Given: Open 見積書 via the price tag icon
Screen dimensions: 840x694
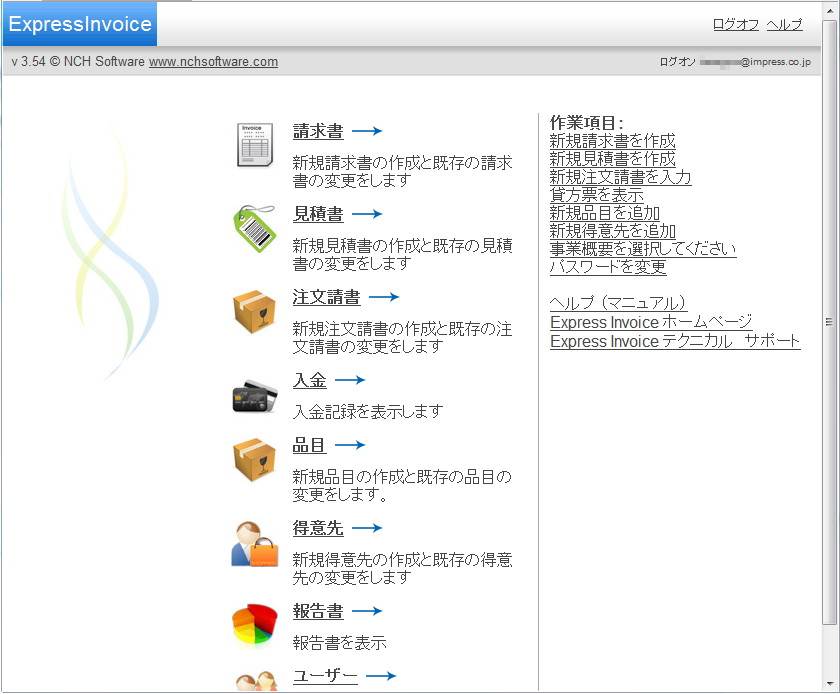Looking at the screenshot, I should [253, 226].
